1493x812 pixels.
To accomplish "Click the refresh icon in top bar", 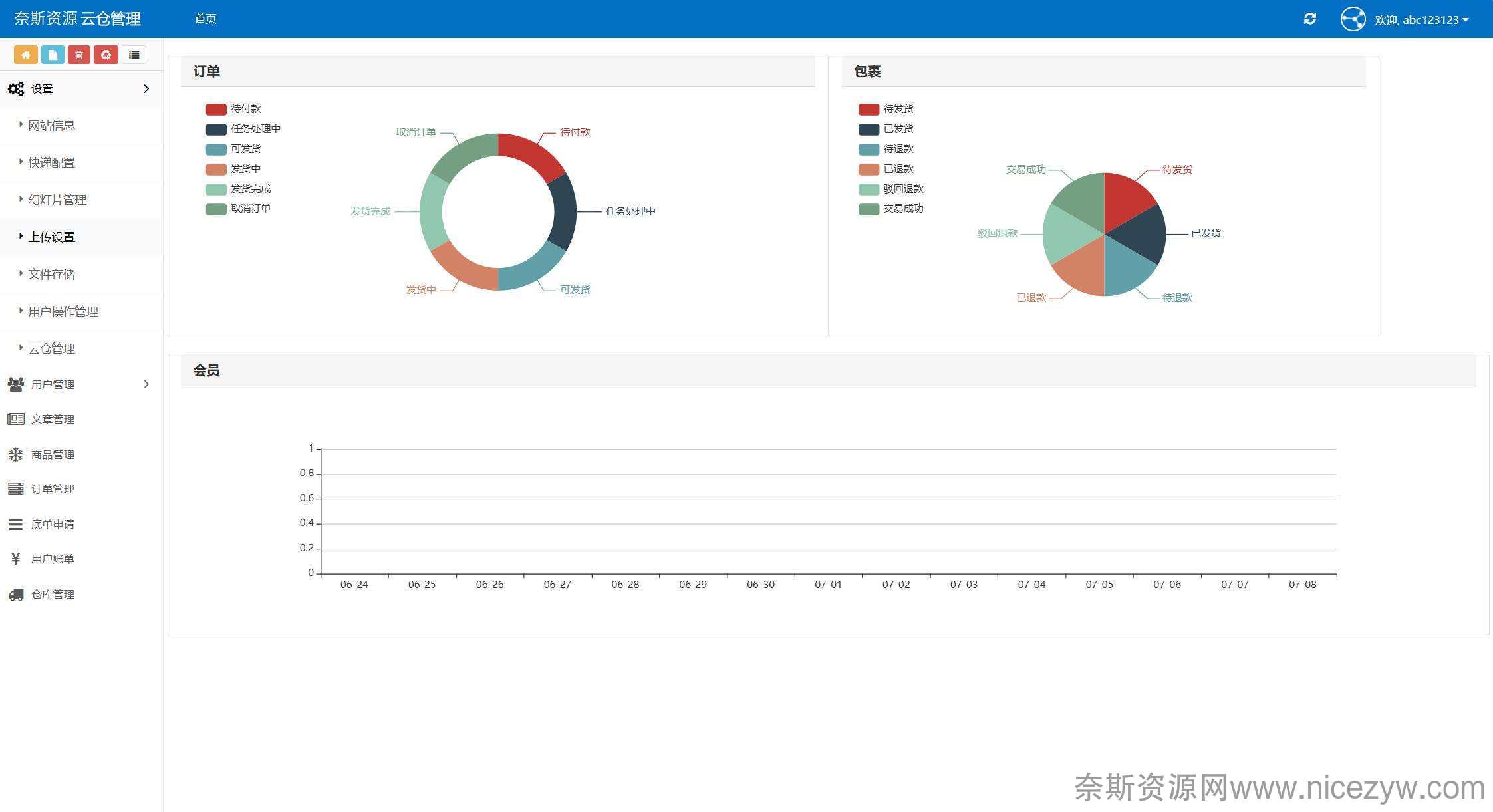I will point(1310,19).
